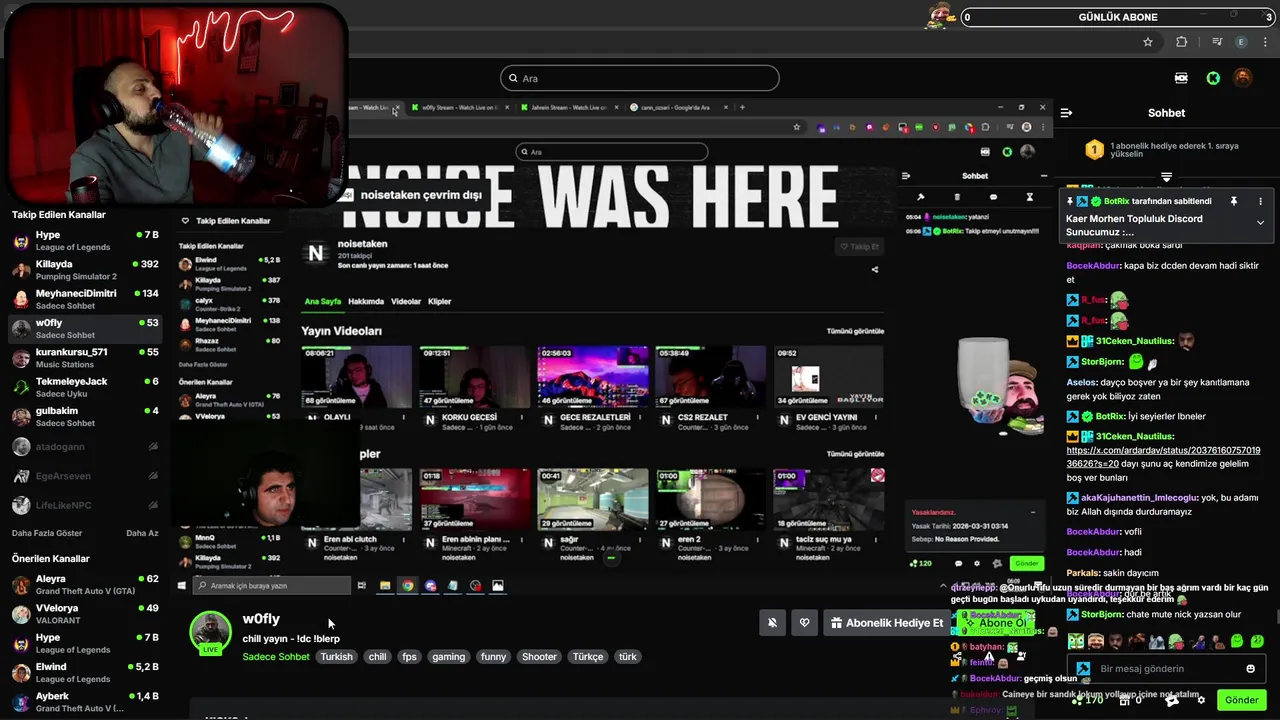Screen dimensions: 1280x720
Task: Select the Turkish tag
Action: (x=336, y=657)
